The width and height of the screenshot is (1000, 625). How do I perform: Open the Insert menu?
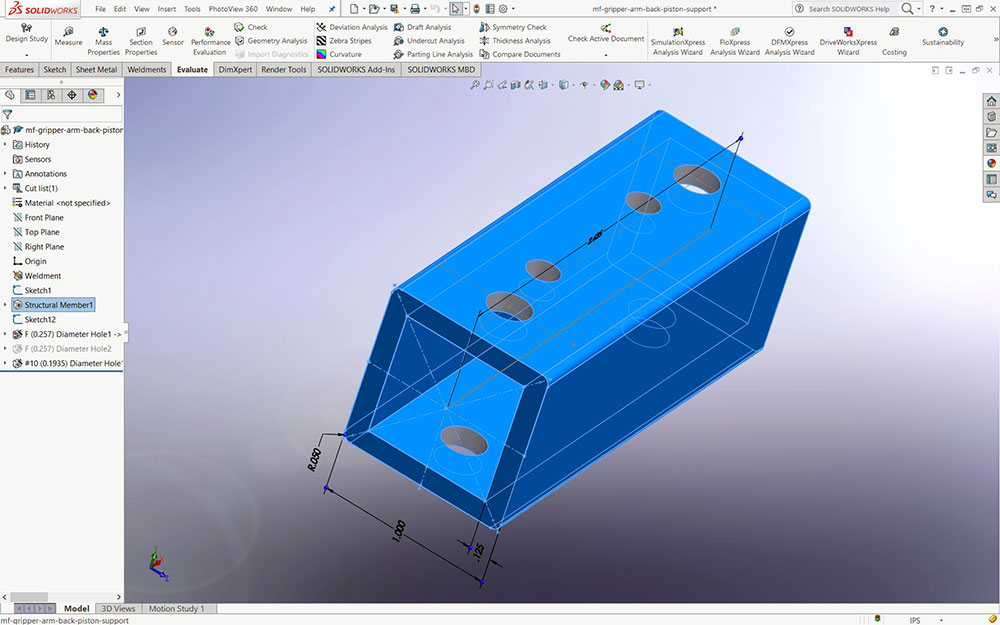coord(166,9)
